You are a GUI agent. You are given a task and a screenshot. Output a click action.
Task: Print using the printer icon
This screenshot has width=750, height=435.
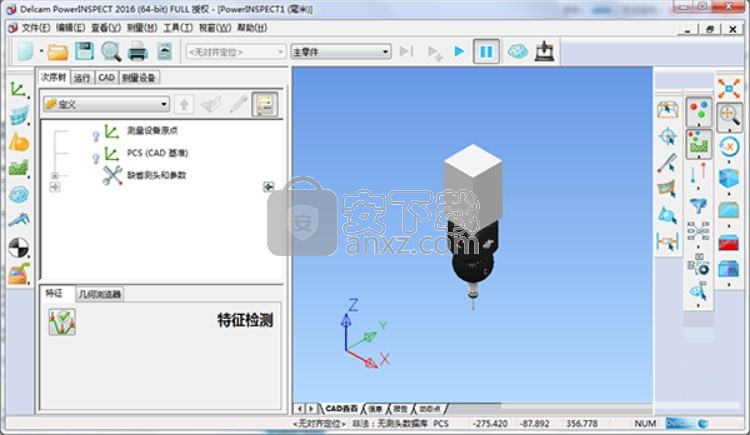point(138,52)
